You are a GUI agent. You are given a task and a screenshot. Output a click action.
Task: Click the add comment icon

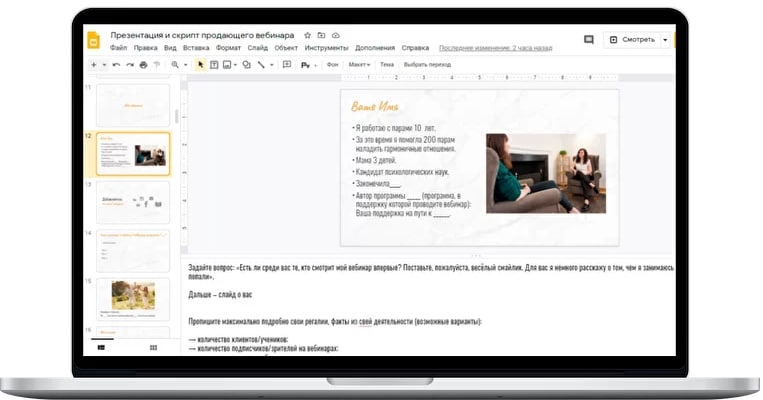(x=287, y=64)
